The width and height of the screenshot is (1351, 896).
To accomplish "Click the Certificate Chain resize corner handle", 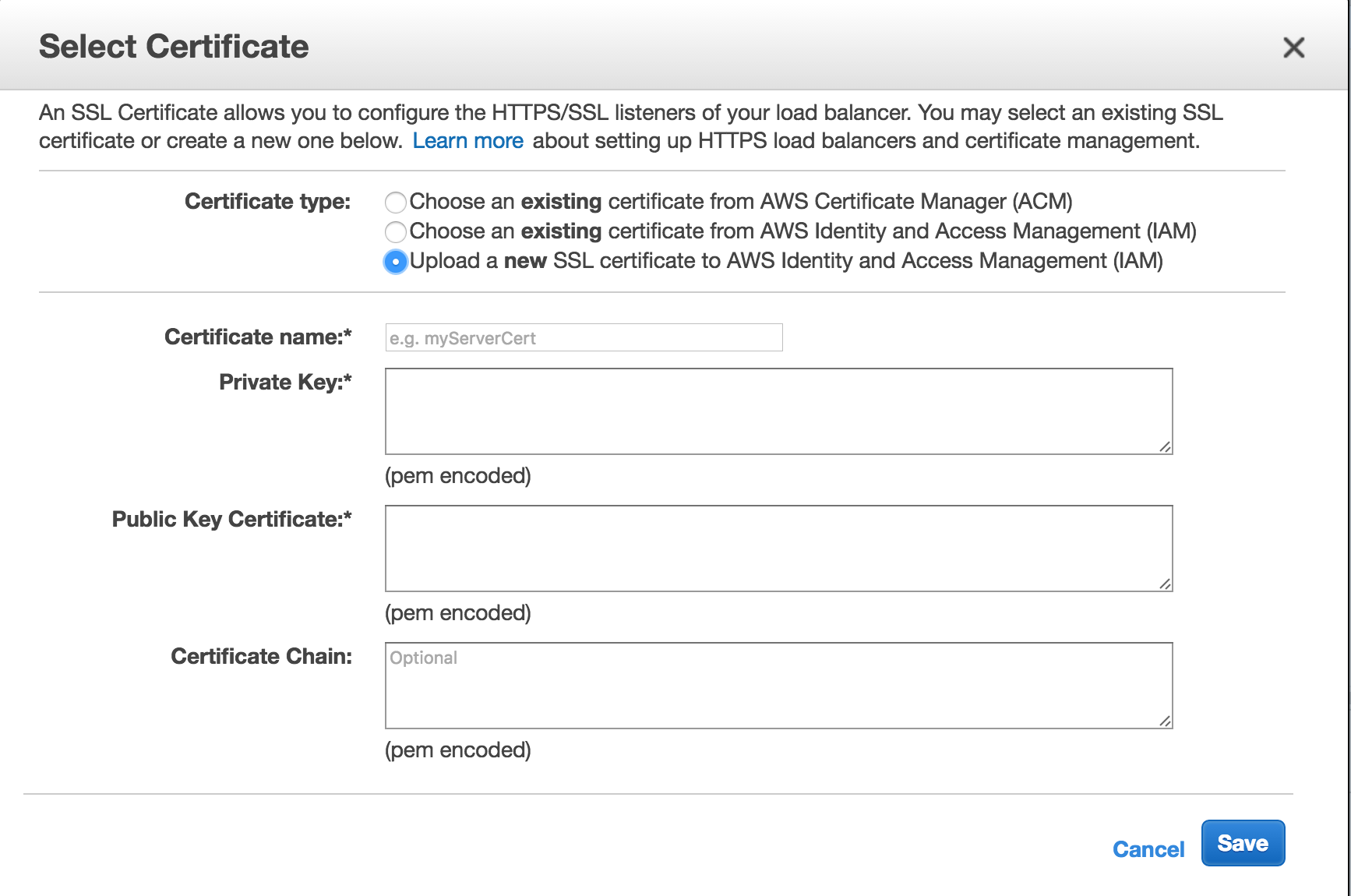I will 1165,721.
